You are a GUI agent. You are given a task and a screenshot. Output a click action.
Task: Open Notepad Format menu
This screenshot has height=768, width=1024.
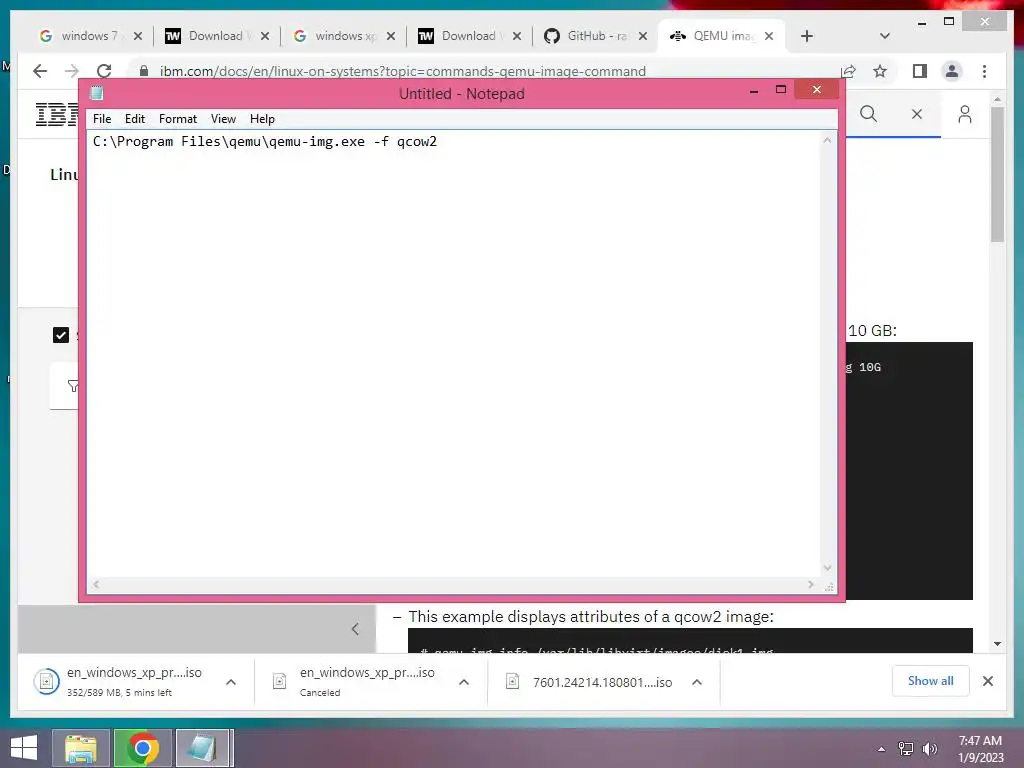coord(178,119)
